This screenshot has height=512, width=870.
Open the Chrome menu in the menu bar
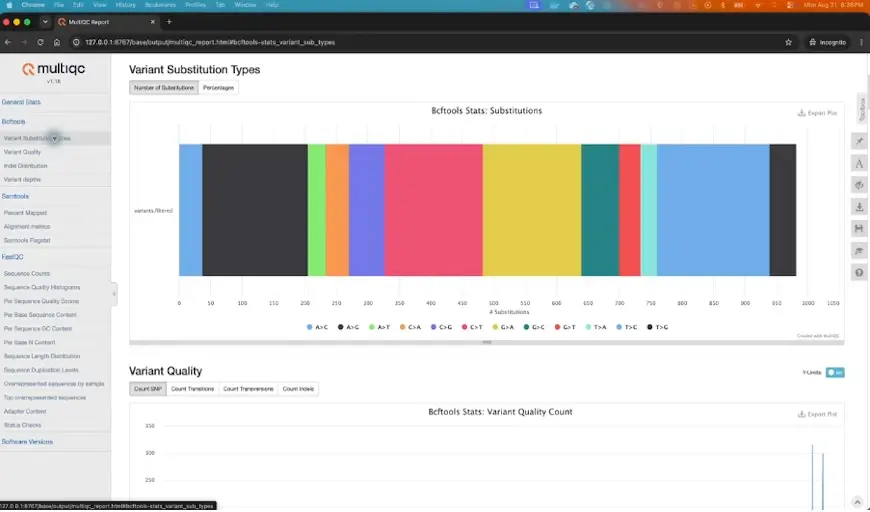(x=33, y=5)
